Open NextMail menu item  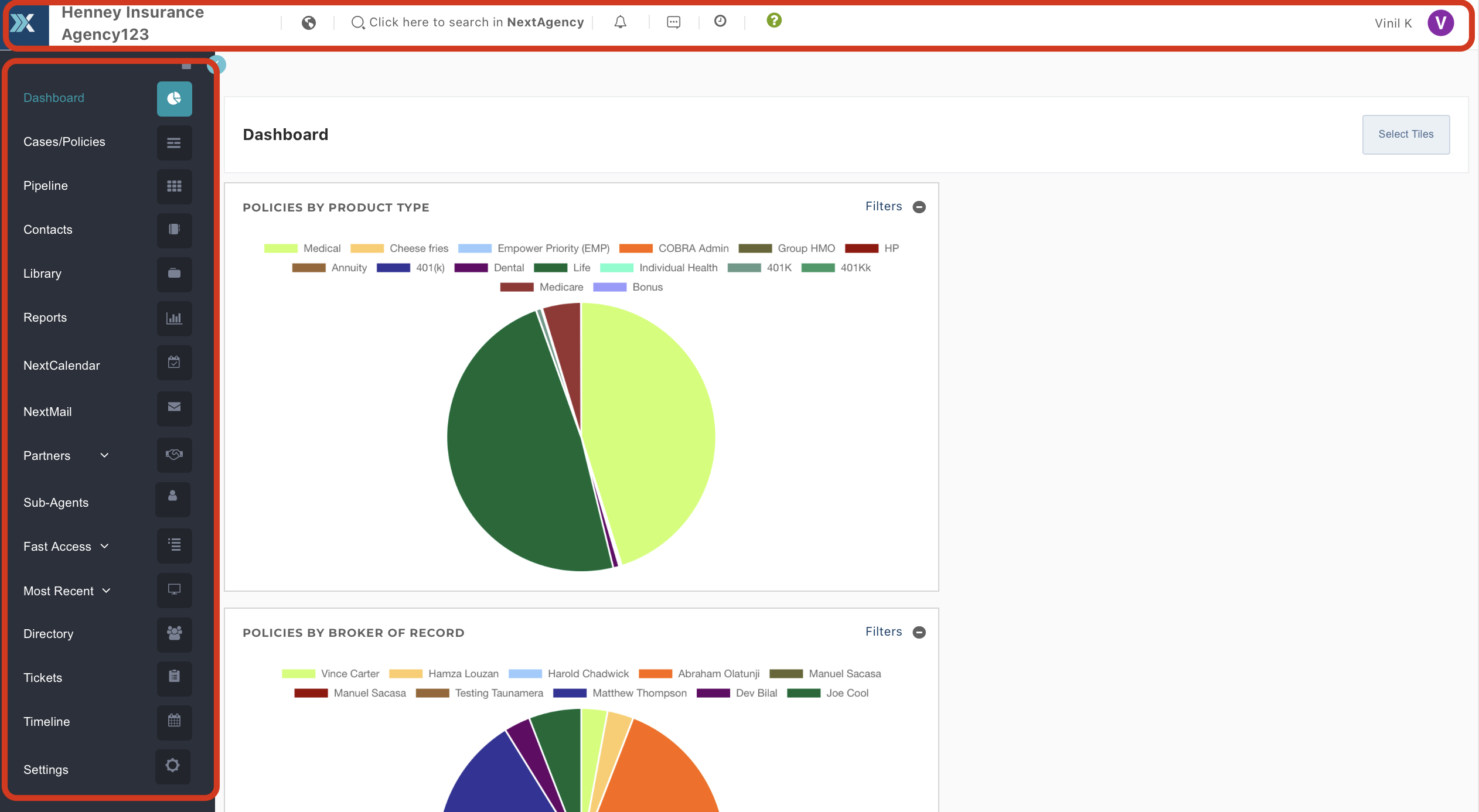(x=47, y=412)
